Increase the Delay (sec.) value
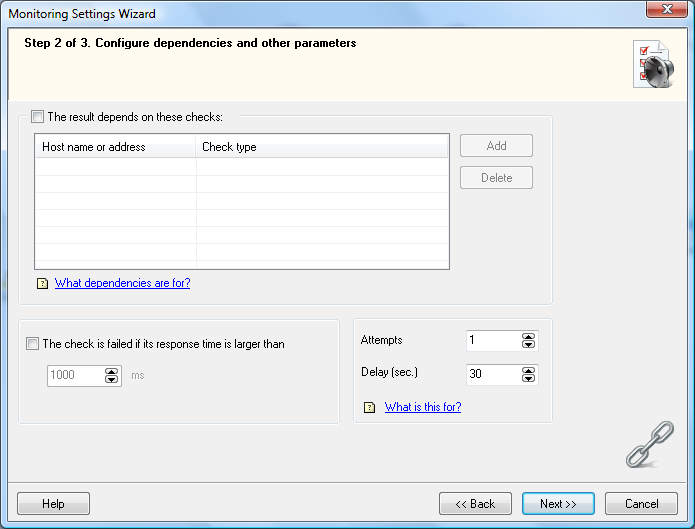 (x=528, y=371)
